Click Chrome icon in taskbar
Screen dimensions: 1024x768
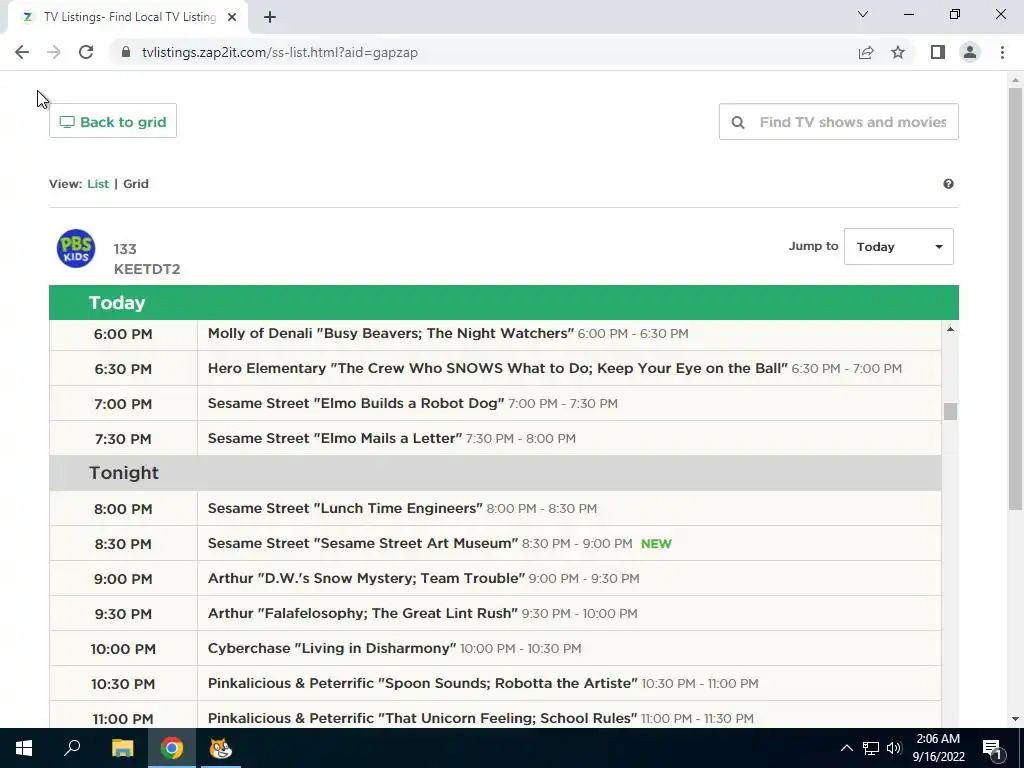click(172, 748)
